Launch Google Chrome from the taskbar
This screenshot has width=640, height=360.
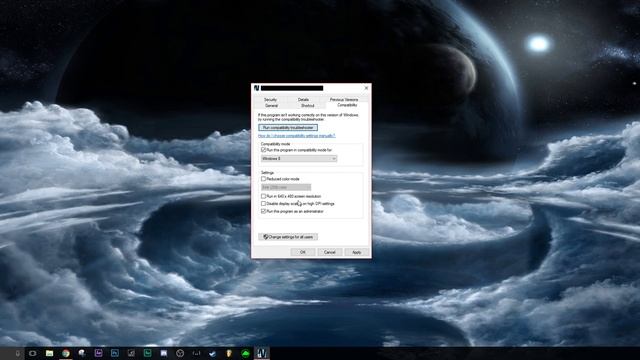click(x=66, y=353)
